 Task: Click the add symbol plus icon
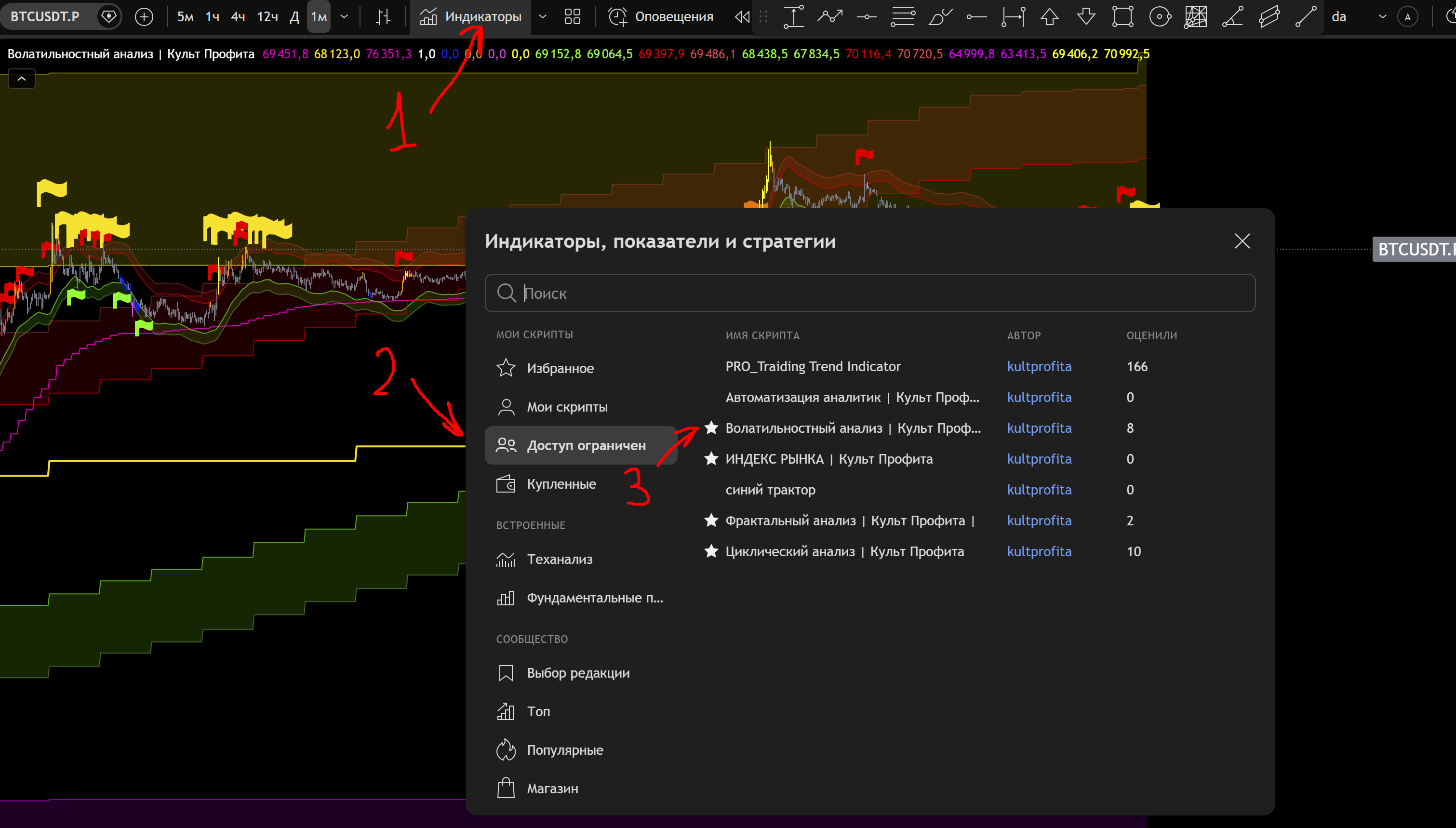click(144, 17)
